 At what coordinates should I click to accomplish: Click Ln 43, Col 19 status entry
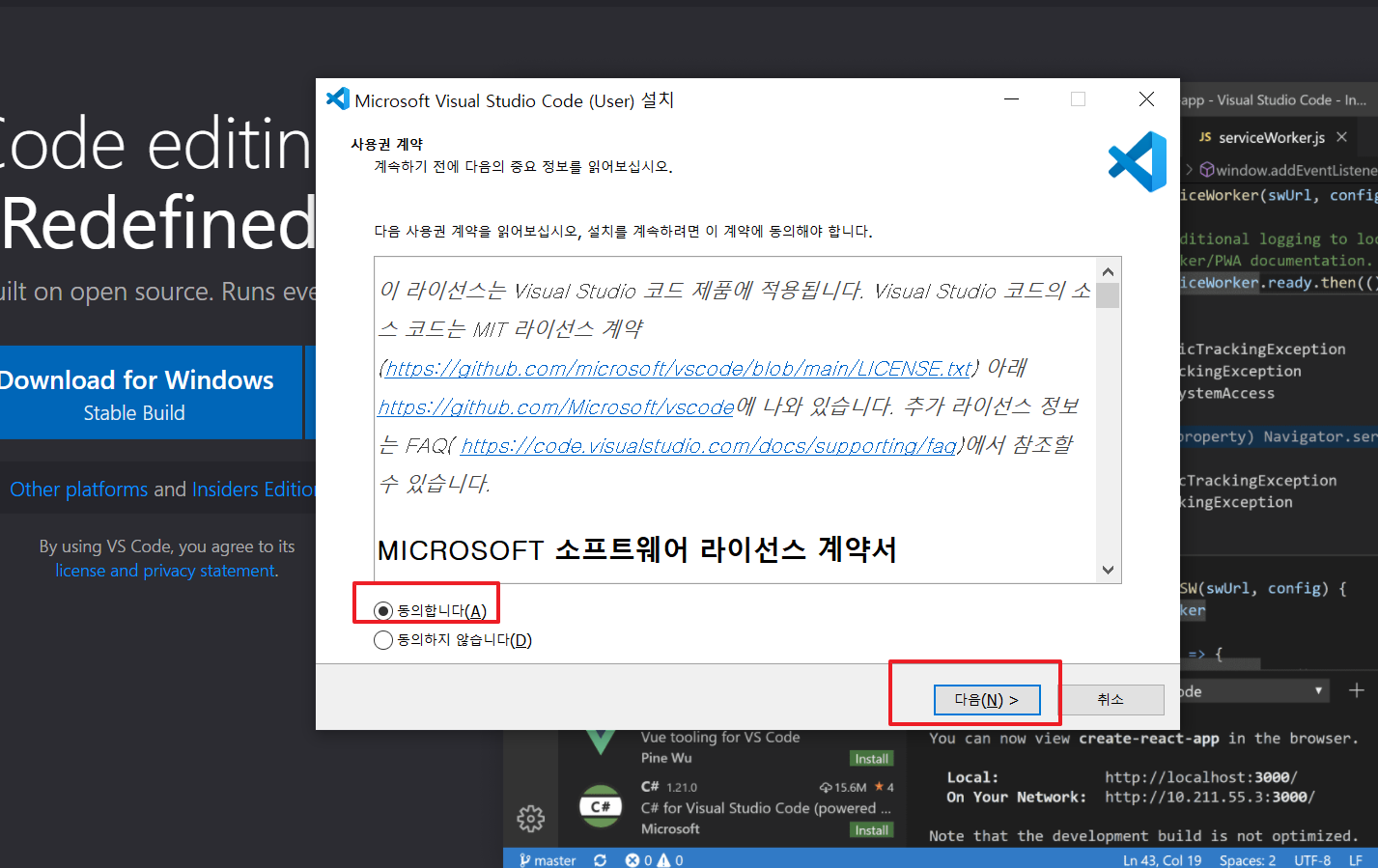pyautogui.click(x=1162, y=860)
